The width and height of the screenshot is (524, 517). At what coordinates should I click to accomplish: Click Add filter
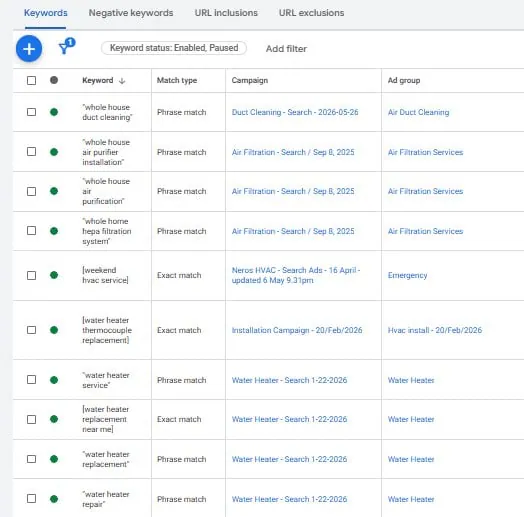286,49
